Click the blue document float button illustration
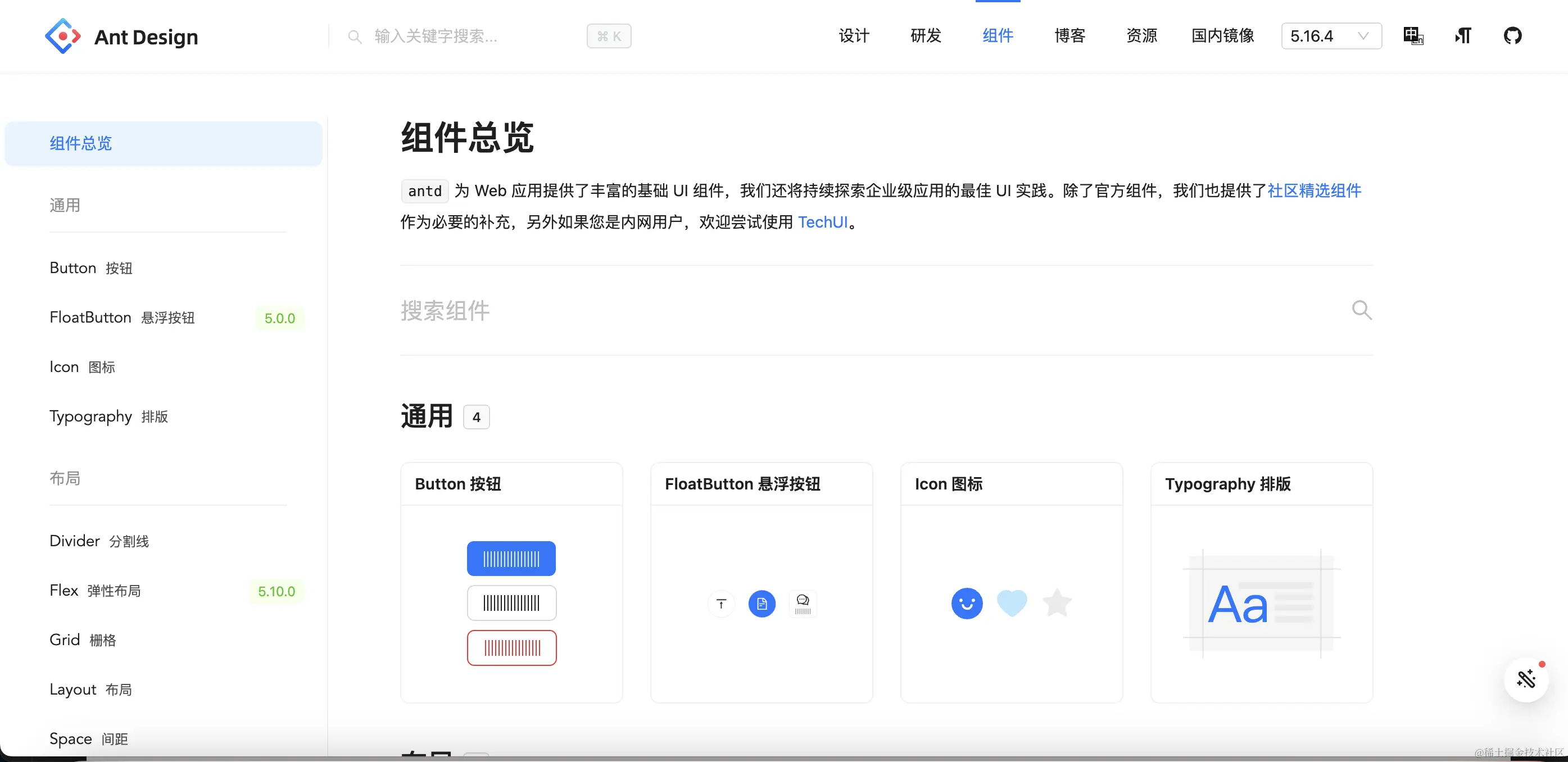Image resolution: width=1568 pixels, height=762 pixels. pos(762,604)
